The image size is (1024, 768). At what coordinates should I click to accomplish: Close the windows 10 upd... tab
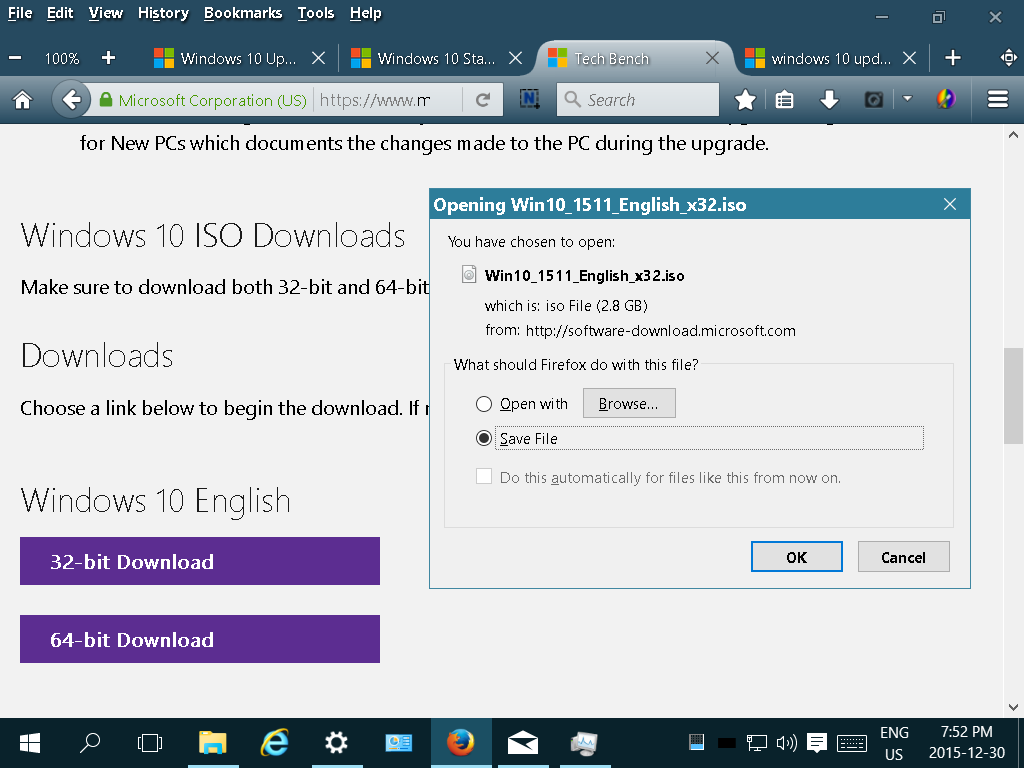tap(909, 58)
